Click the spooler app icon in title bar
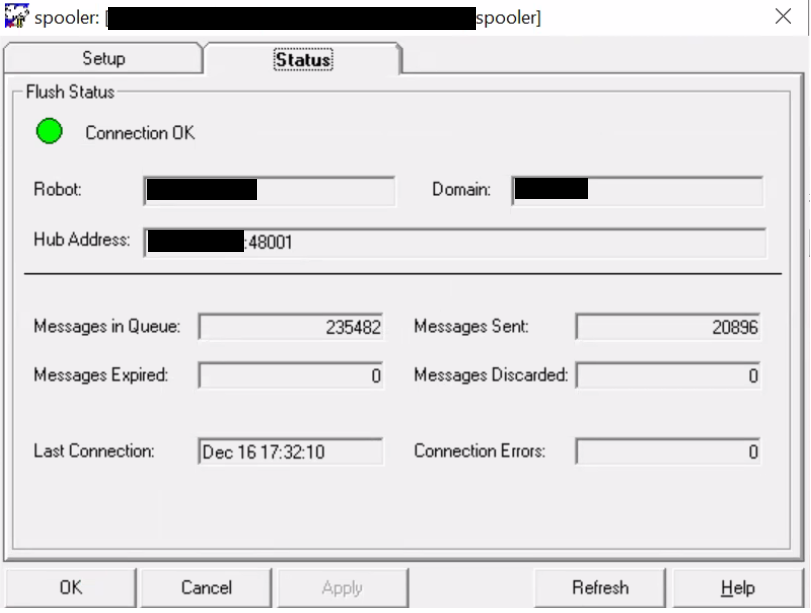 click(x=16, y=17)
